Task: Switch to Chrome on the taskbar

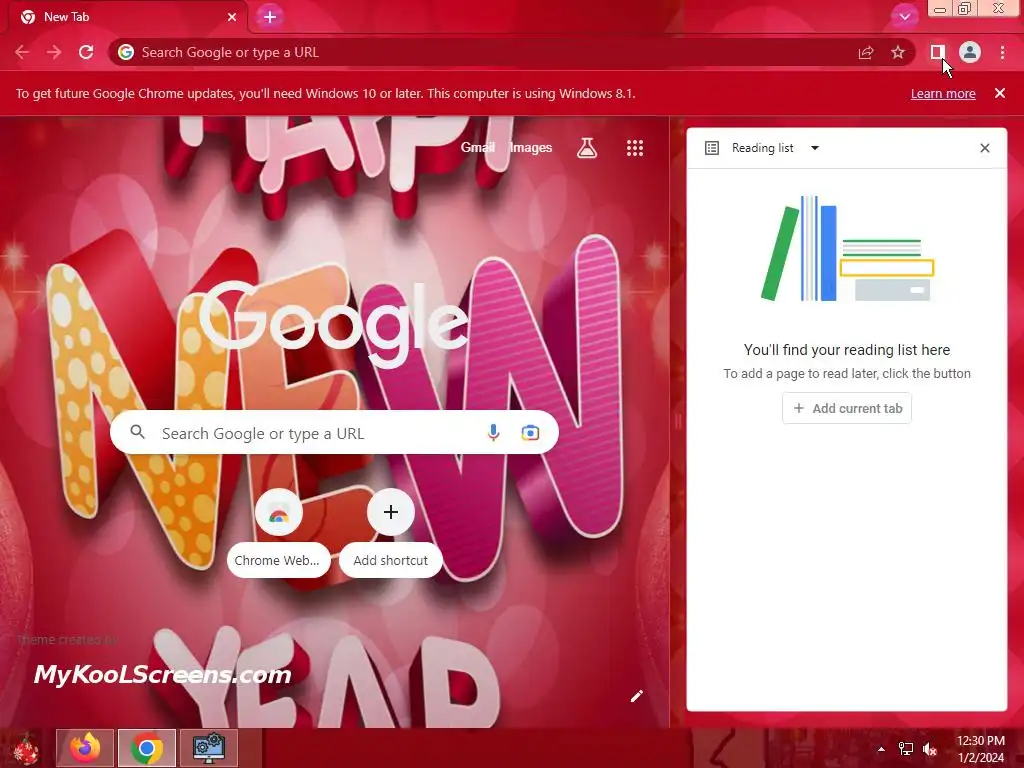Action: tap(147, 748)
